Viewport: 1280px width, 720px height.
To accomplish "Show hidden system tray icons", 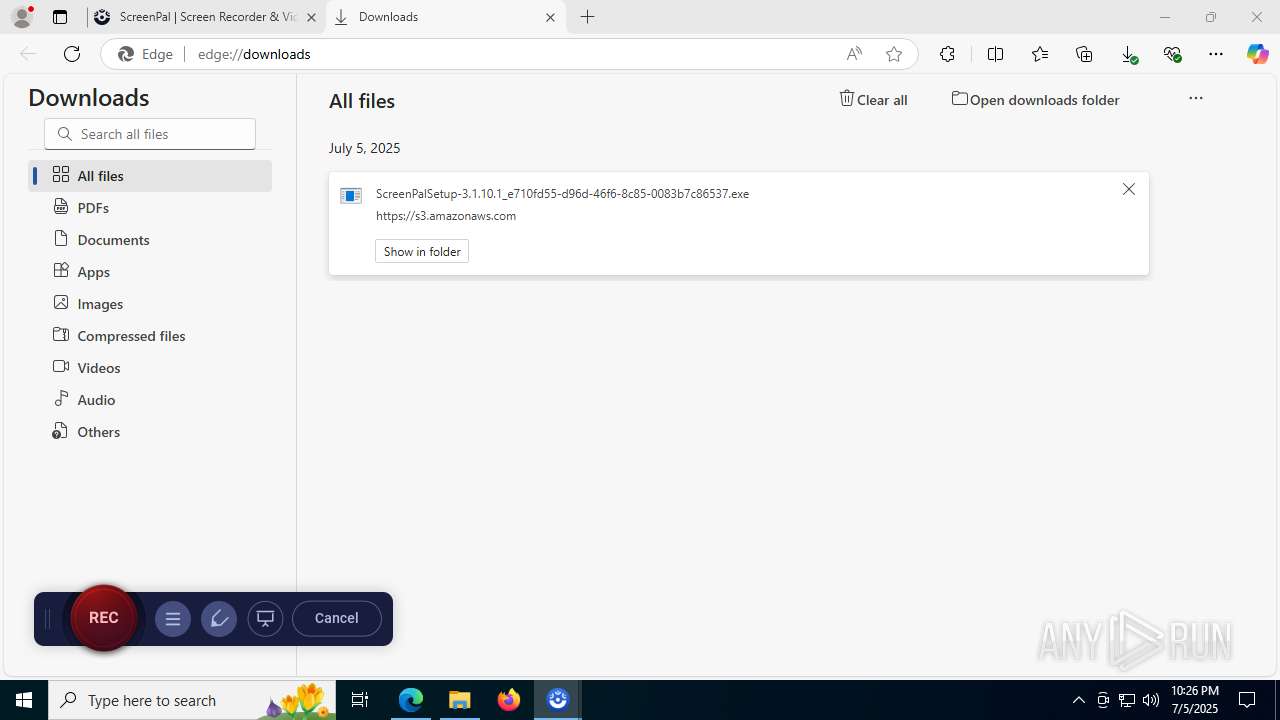I will tap(1079, 700).
